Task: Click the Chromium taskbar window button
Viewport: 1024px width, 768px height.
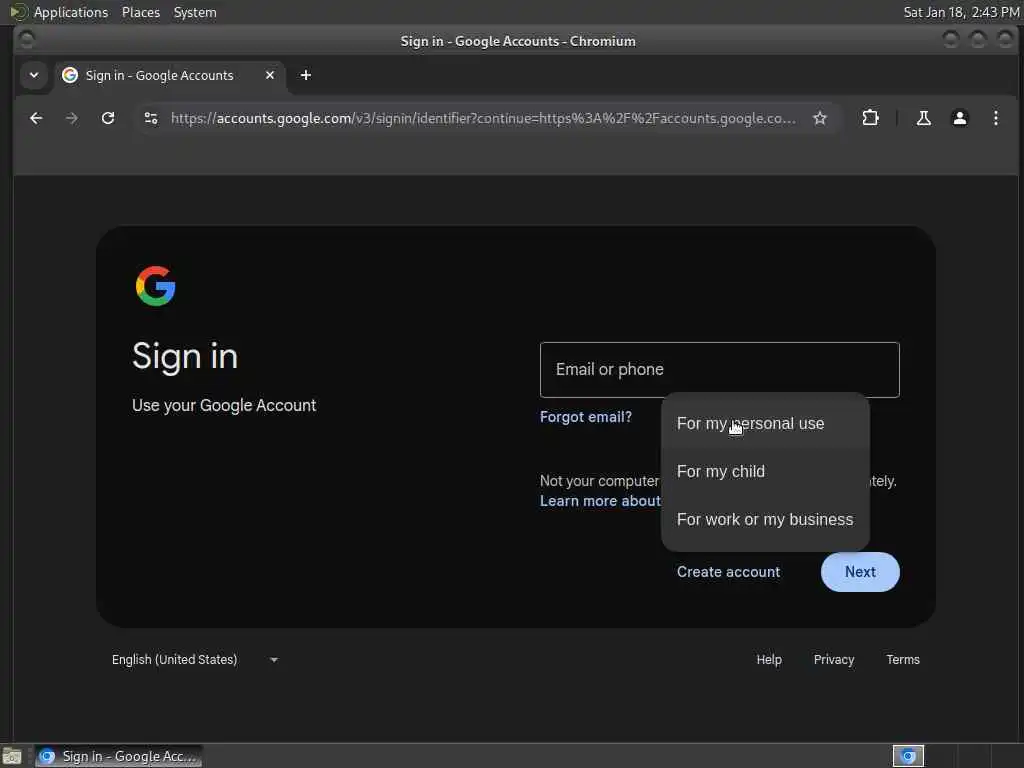Action: coord(119,756)
